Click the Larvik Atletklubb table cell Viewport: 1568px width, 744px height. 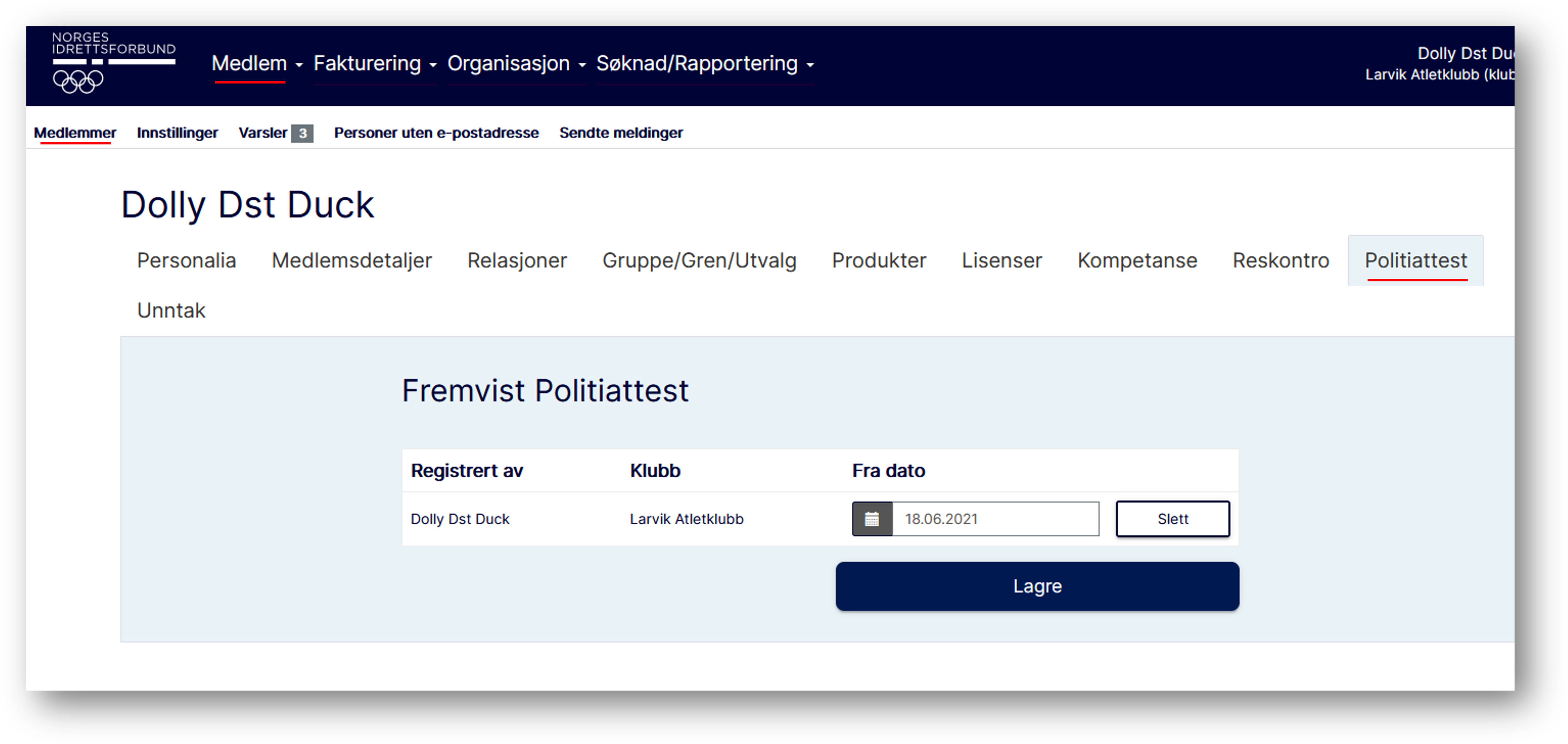687,519
